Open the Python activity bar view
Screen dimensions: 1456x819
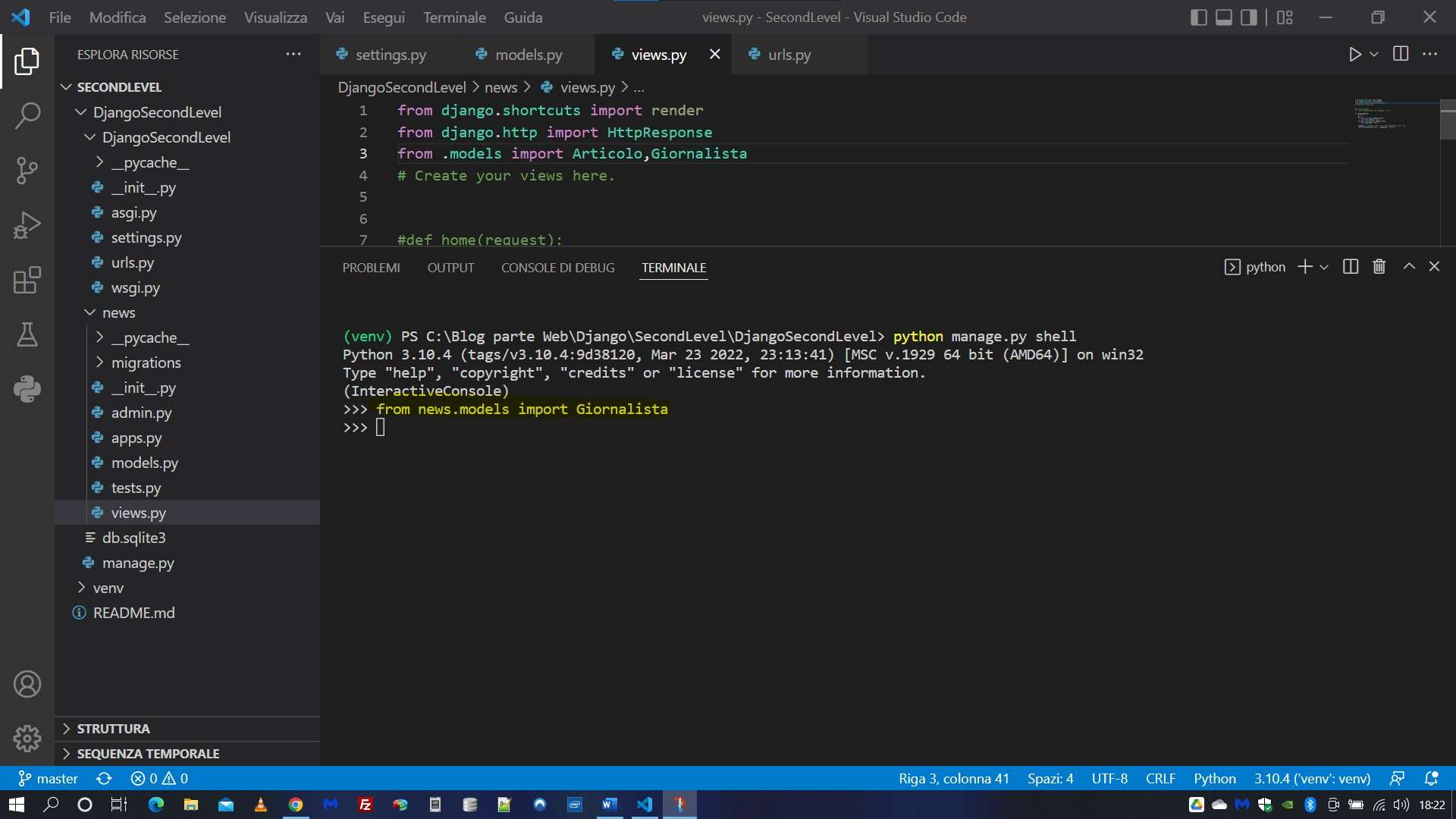[x=27, y=389]
